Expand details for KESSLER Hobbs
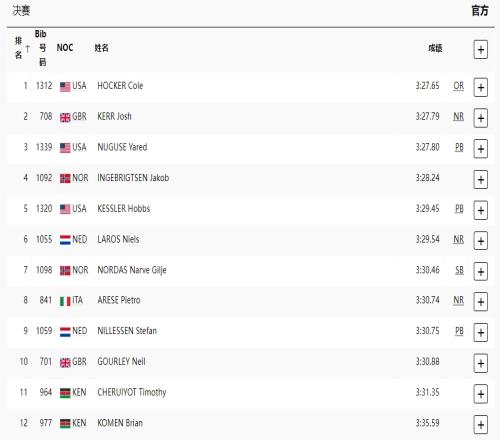Screen dimensions: 500x440 [x=481, y=210]
